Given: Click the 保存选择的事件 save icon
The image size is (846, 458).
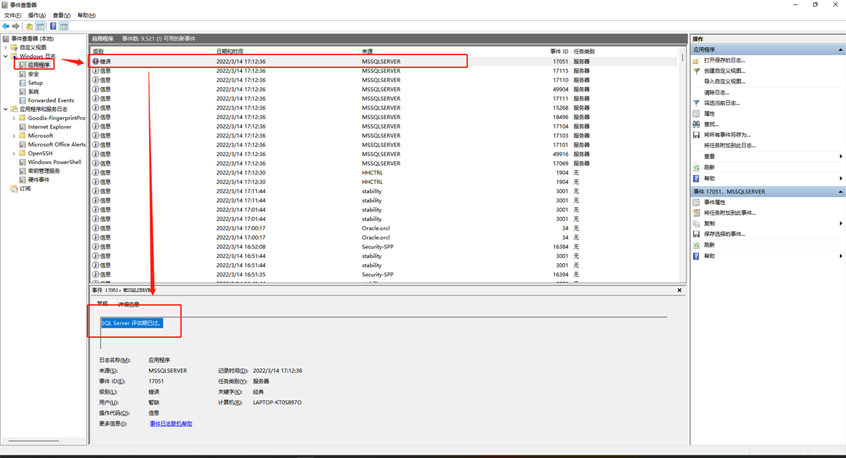Looking at the screenshot, I should tap(697, 234).
